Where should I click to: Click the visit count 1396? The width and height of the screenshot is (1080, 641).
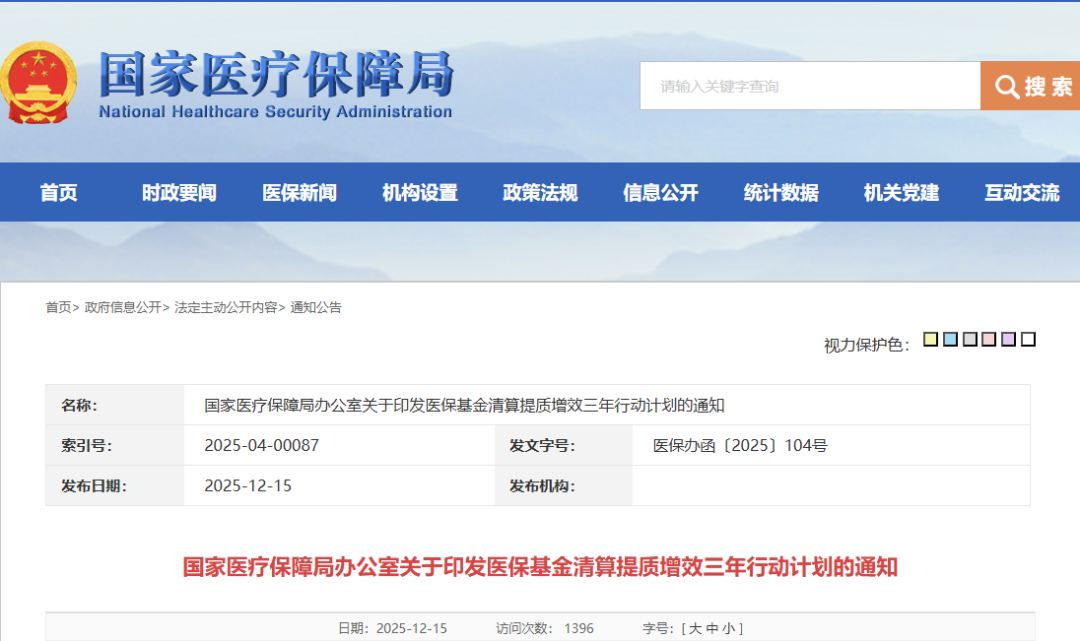point(579,629)
